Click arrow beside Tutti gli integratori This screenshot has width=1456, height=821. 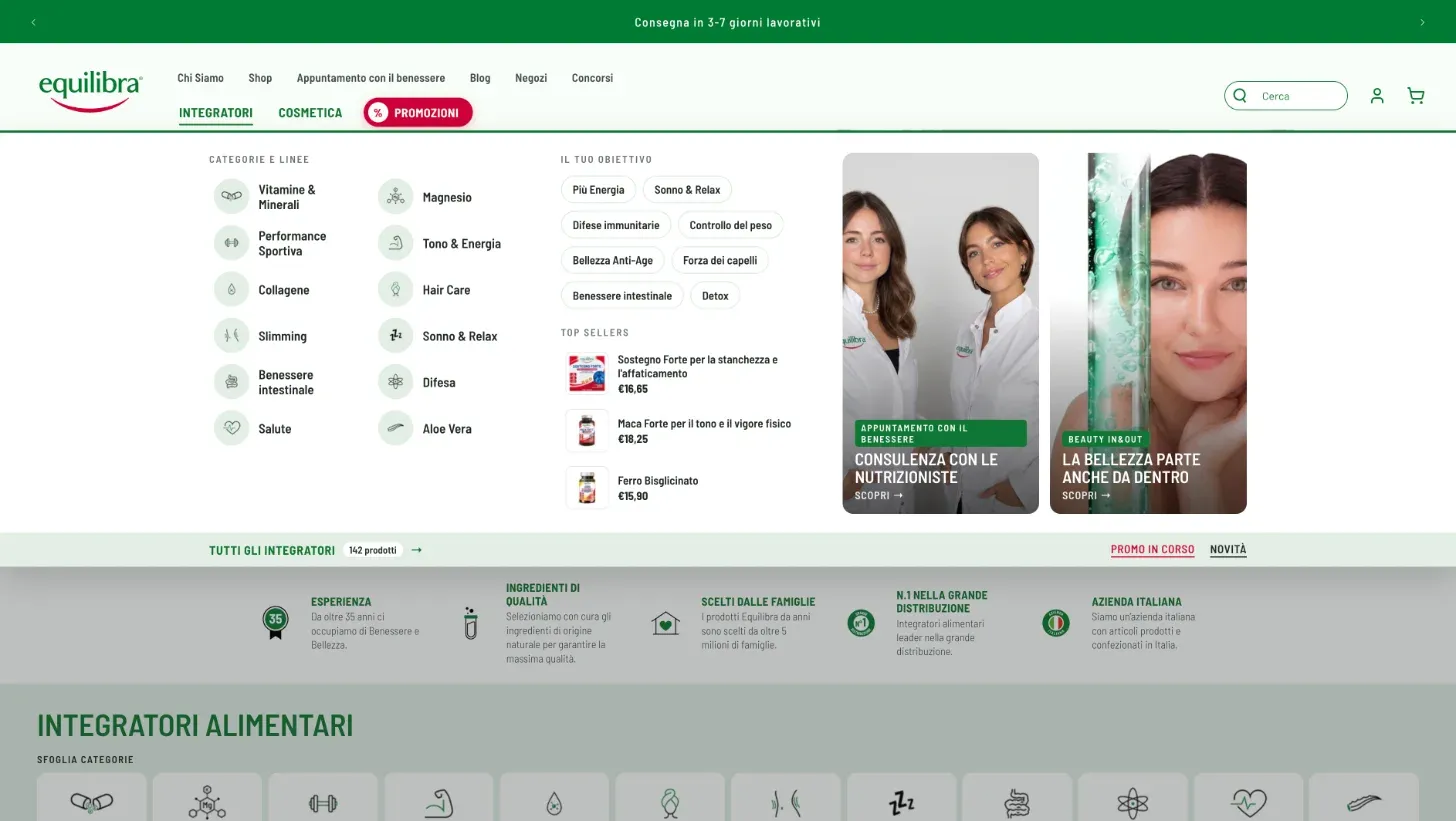pyautogui.click(x=416, y=550)
